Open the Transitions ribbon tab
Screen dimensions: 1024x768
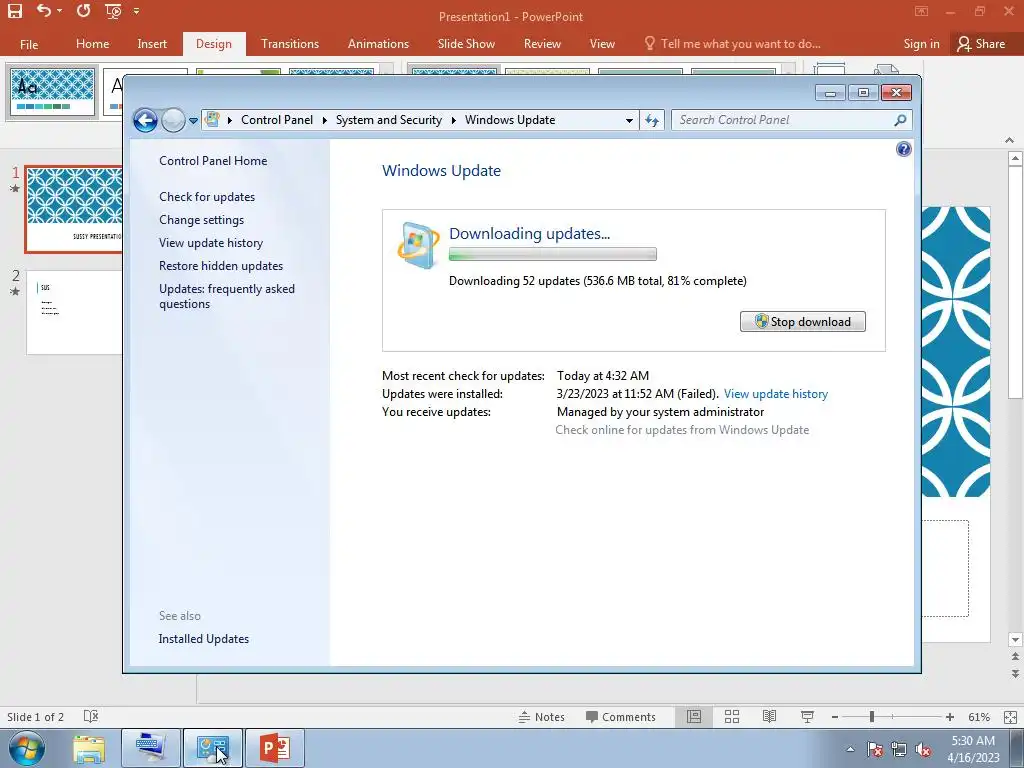290,44
